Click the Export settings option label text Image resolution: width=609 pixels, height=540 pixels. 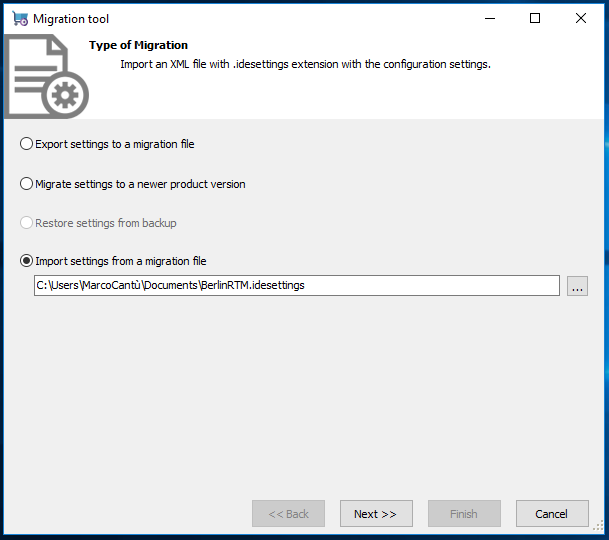pyautogui.click(x=115, y=144)
